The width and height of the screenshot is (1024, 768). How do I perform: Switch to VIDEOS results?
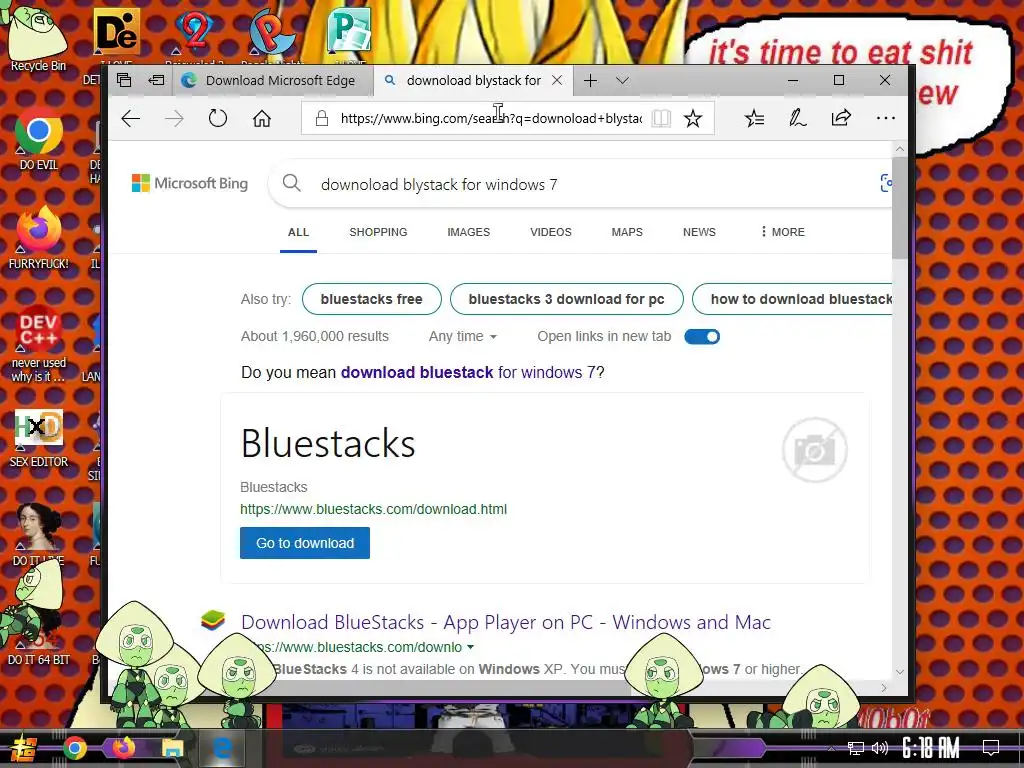551,232
